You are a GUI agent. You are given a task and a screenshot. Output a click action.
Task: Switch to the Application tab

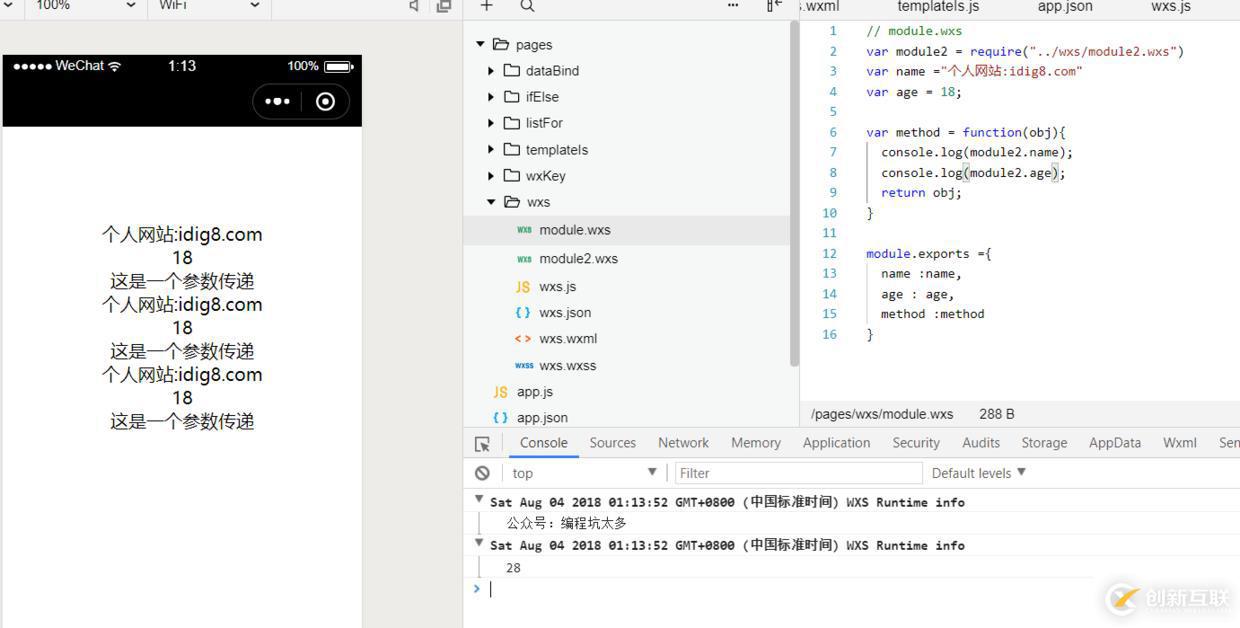tap(836, 443)
